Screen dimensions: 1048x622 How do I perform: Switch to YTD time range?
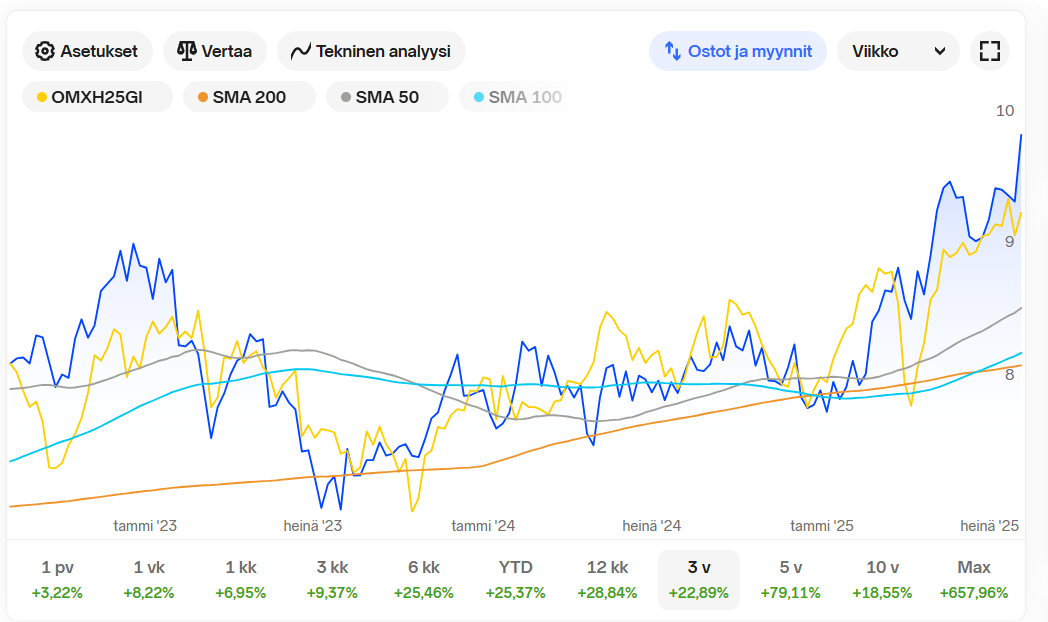[x=515, y=579]
